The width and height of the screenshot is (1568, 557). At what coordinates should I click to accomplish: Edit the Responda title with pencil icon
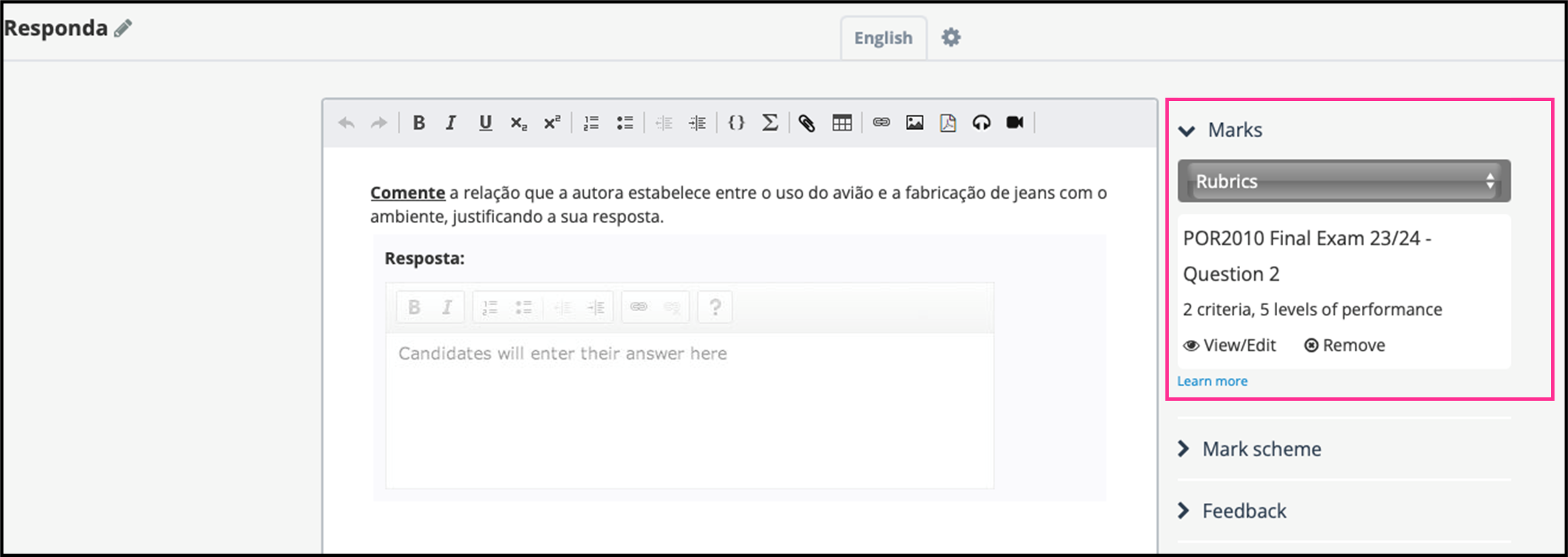click(123, 28)
